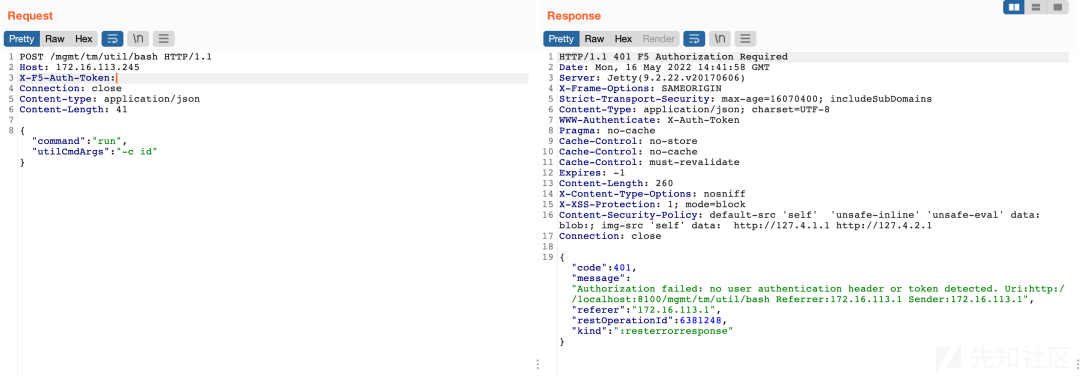Click the 'Authorization failed: no user authentication' message
The width and height of the screenshot is (1080, 376).
click(818, 294)
